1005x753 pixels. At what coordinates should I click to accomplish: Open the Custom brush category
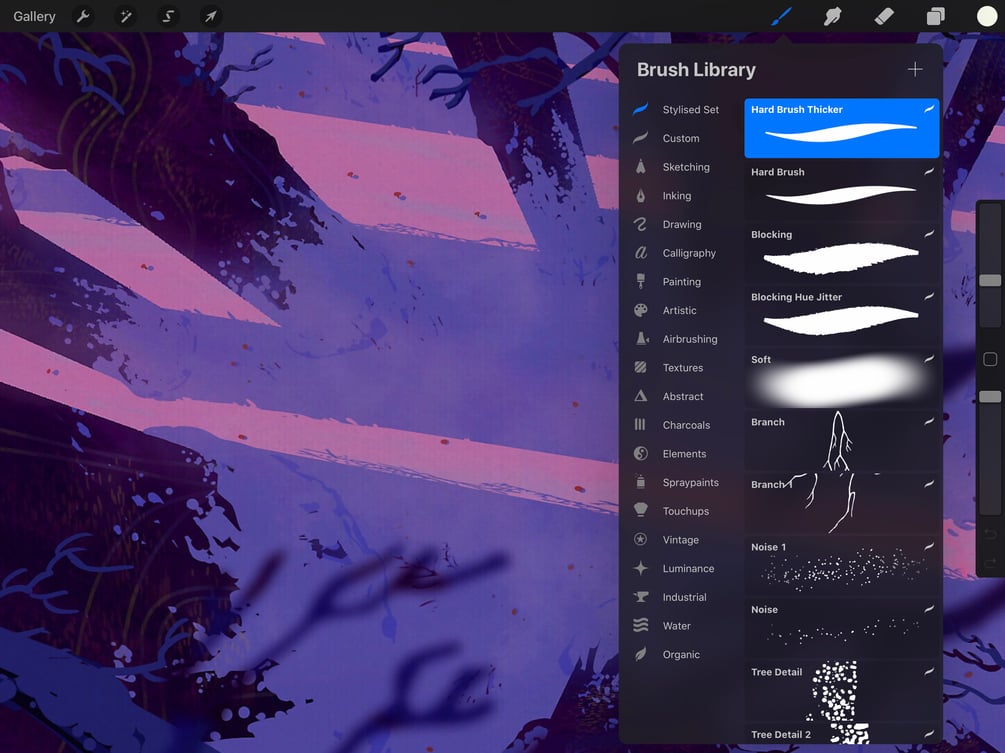click(679, 138)
